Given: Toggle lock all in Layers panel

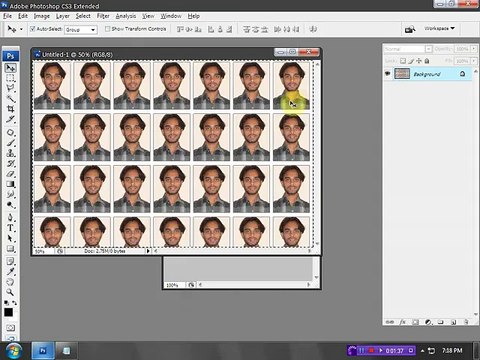Looking at the screenshot, I should click(427, 61).
